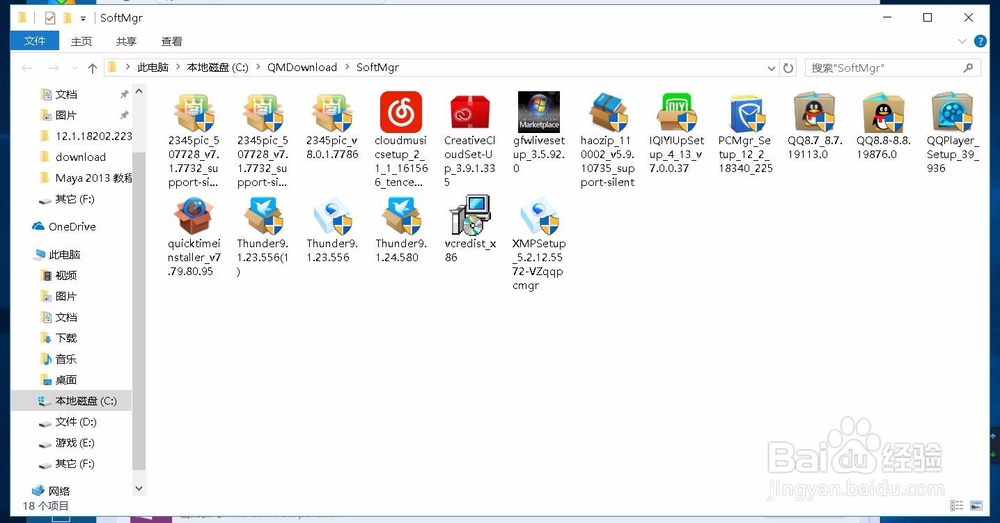1000x523 pixels.
Task: Select the CreativeCloudSet-Up Adobe installer
Action: tap(469, 140)
